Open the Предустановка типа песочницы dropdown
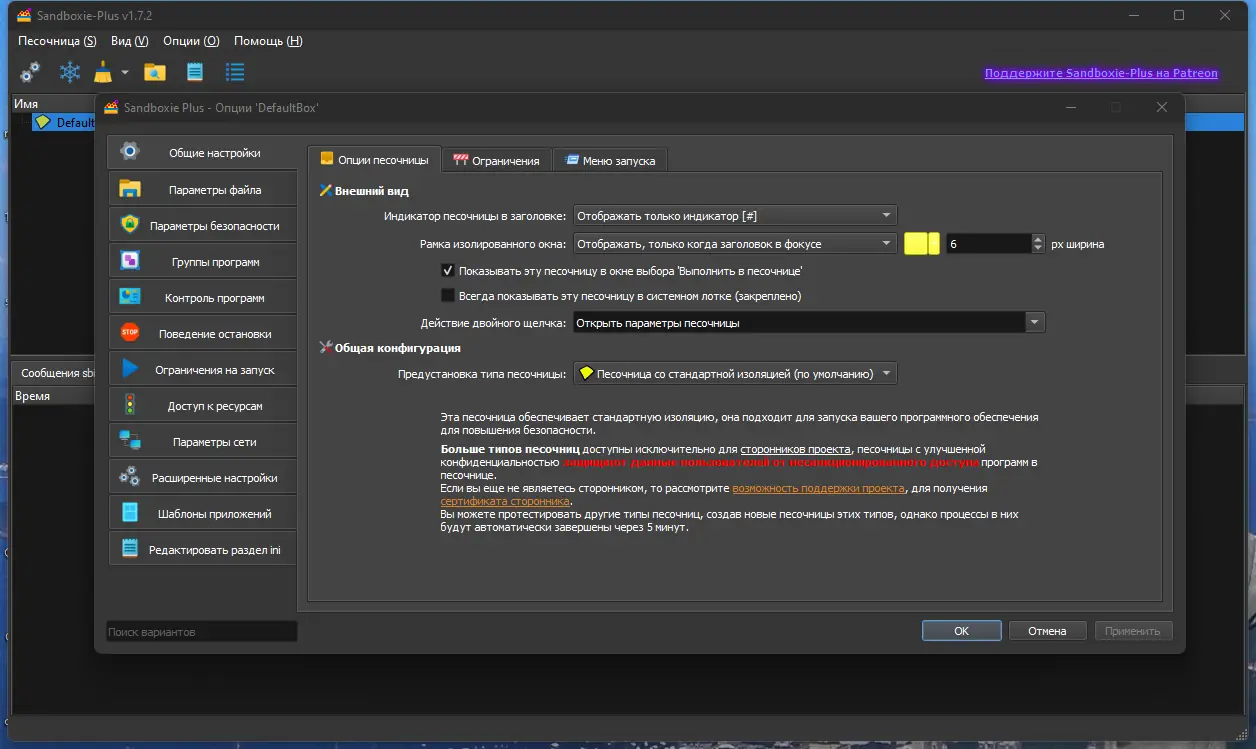Viewport: 1256px width, 749px height. [735, 374]
